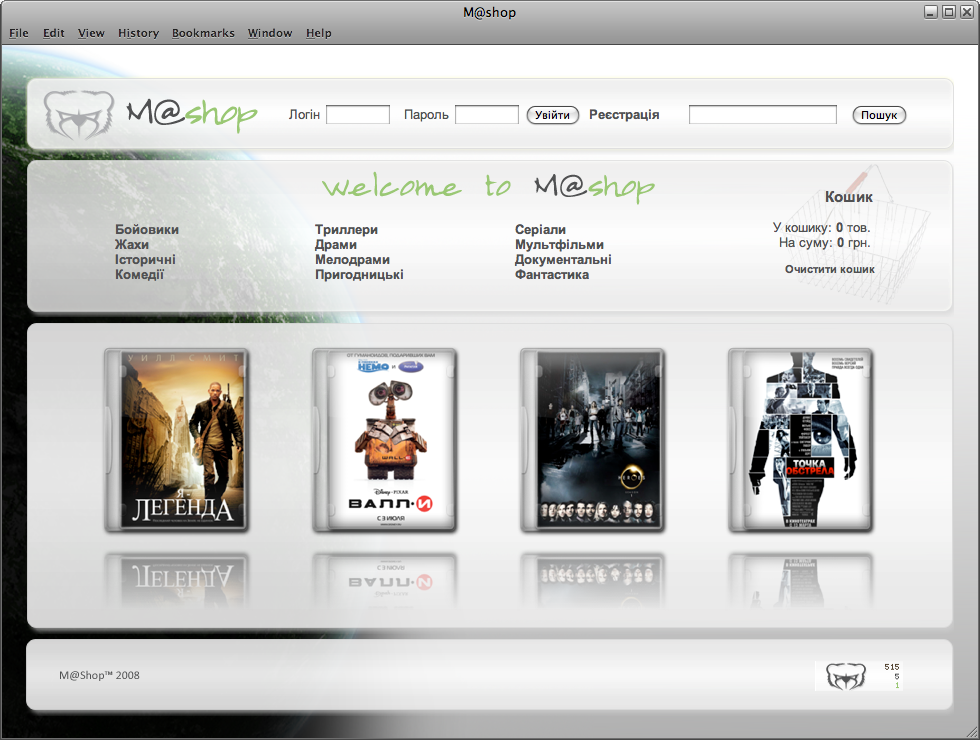Select the Фантастика category
The height and width of the screenshot is (740, 980).
pos(552,274)
